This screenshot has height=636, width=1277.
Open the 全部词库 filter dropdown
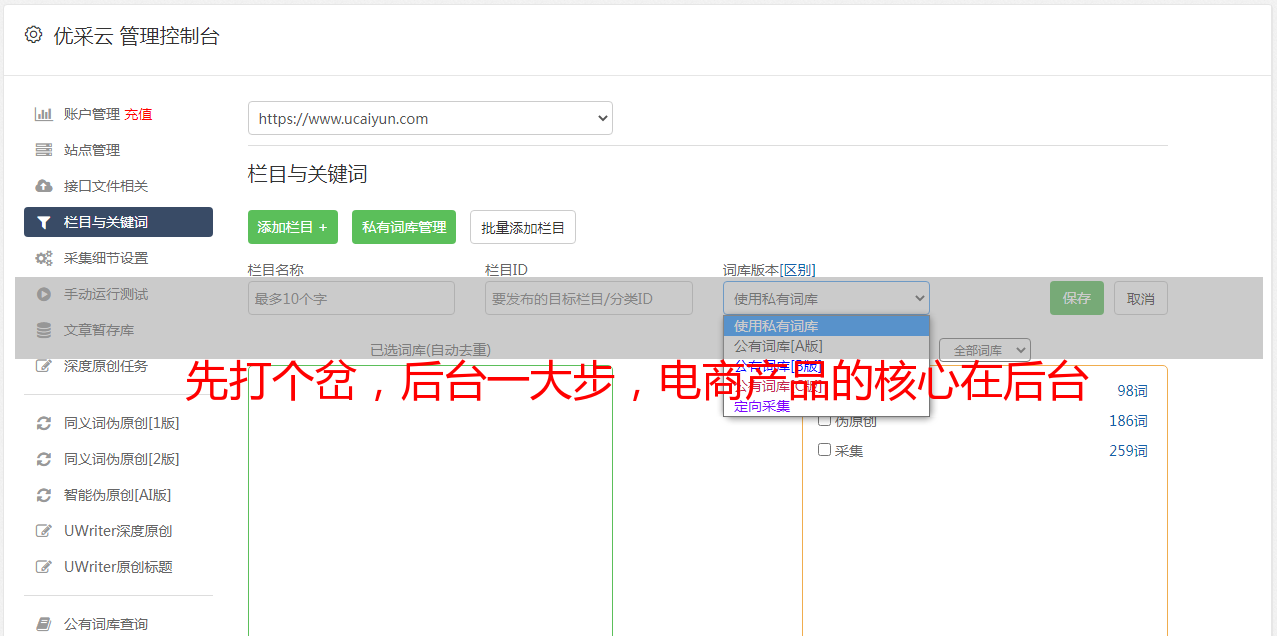pos(984,350)
